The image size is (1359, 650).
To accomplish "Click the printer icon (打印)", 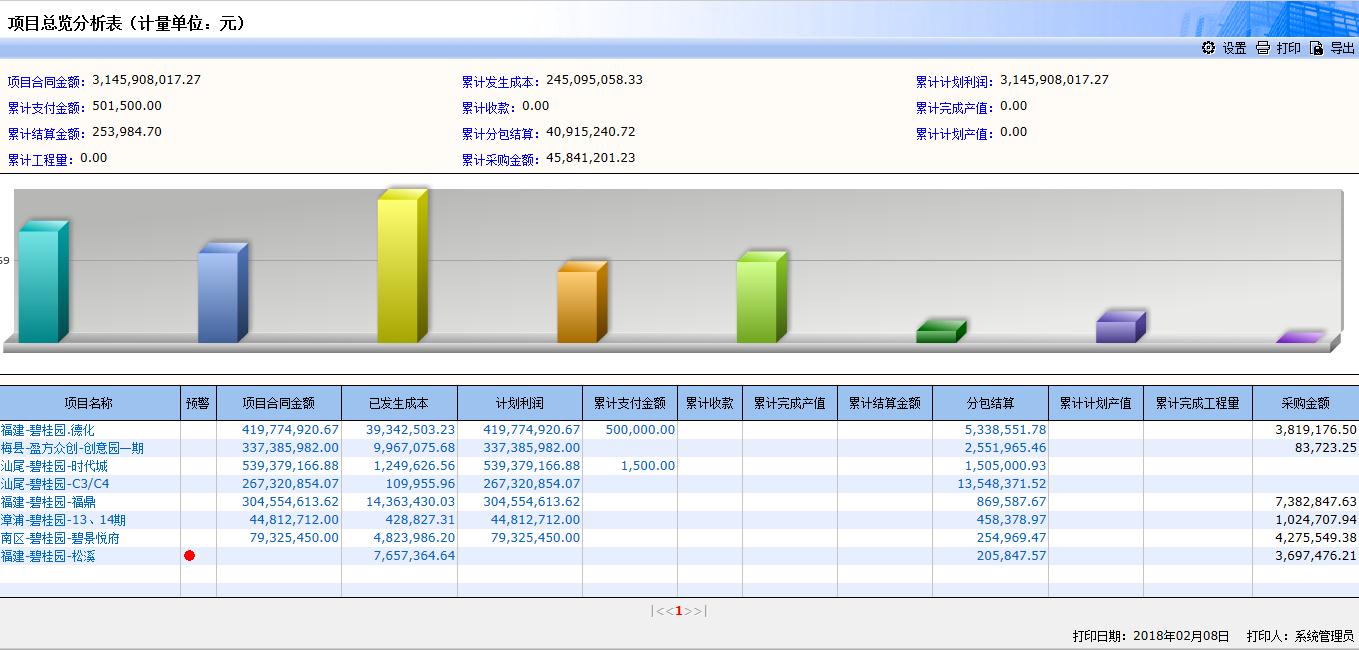I will click(x=1263, y=48).
